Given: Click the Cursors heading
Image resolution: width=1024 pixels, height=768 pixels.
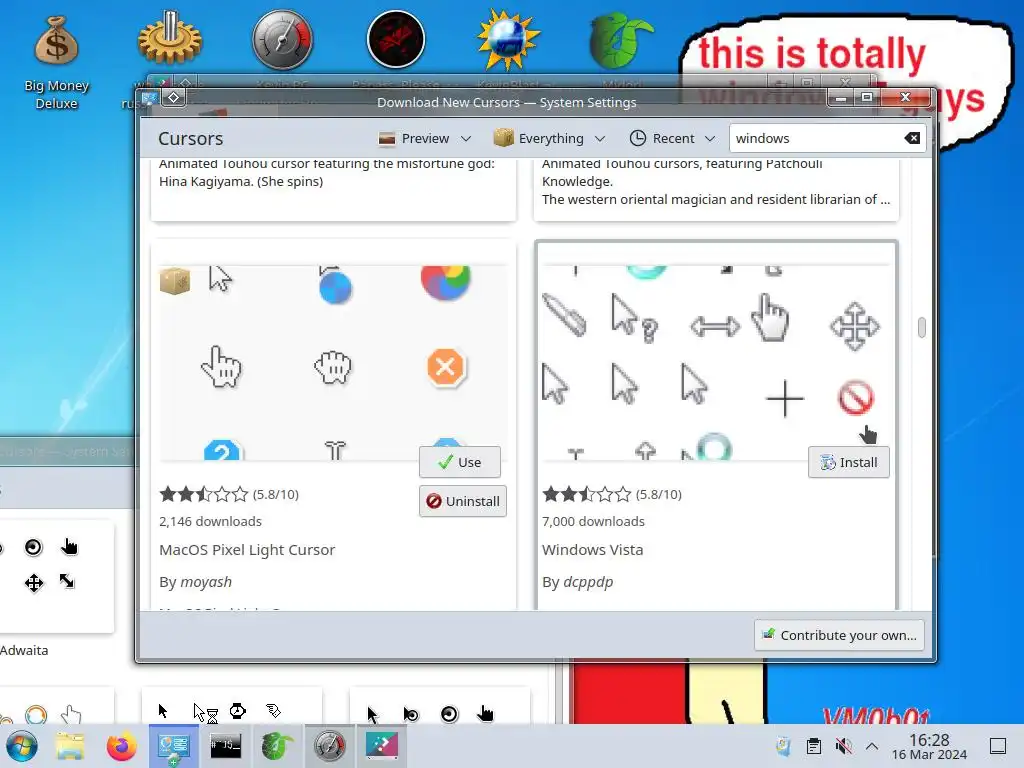Looking at the screenshot, I should point(191,138).
